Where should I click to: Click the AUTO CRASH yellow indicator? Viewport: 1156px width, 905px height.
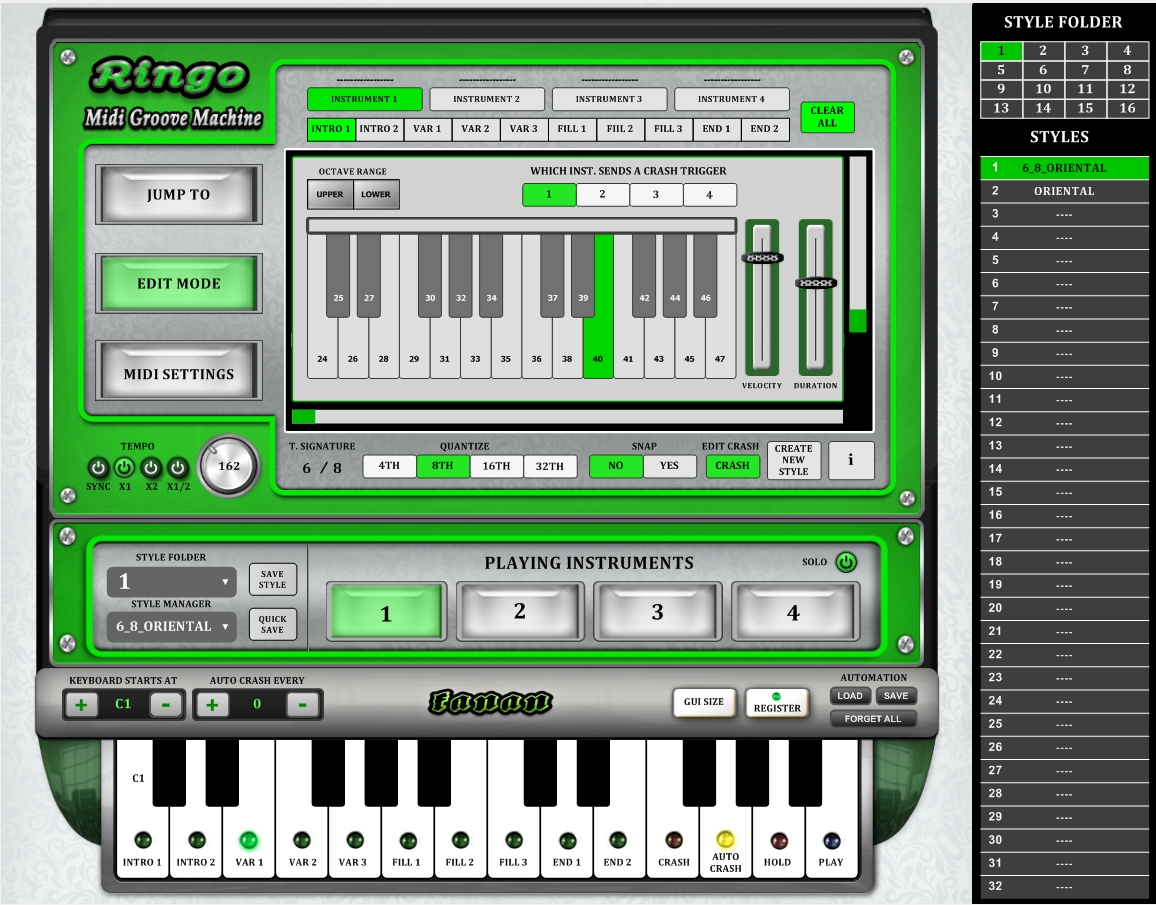[725, 840]
